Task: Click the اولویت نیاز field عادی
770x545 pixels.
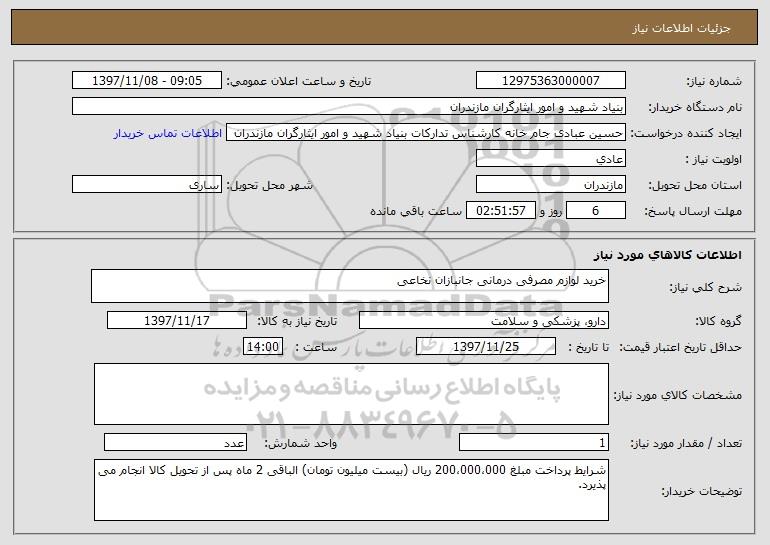Action: pyautogui.click(x=550, y=158)
